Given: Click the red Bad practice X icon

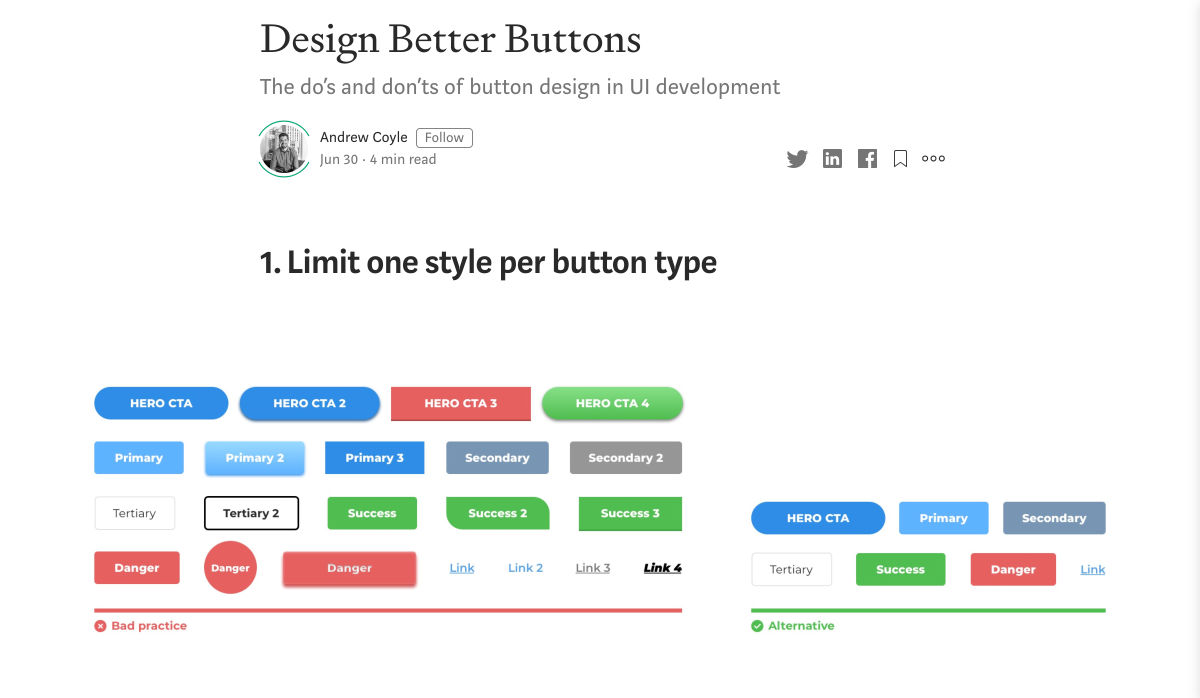Looking at the screenshot, I should click(x=100, y=626).
